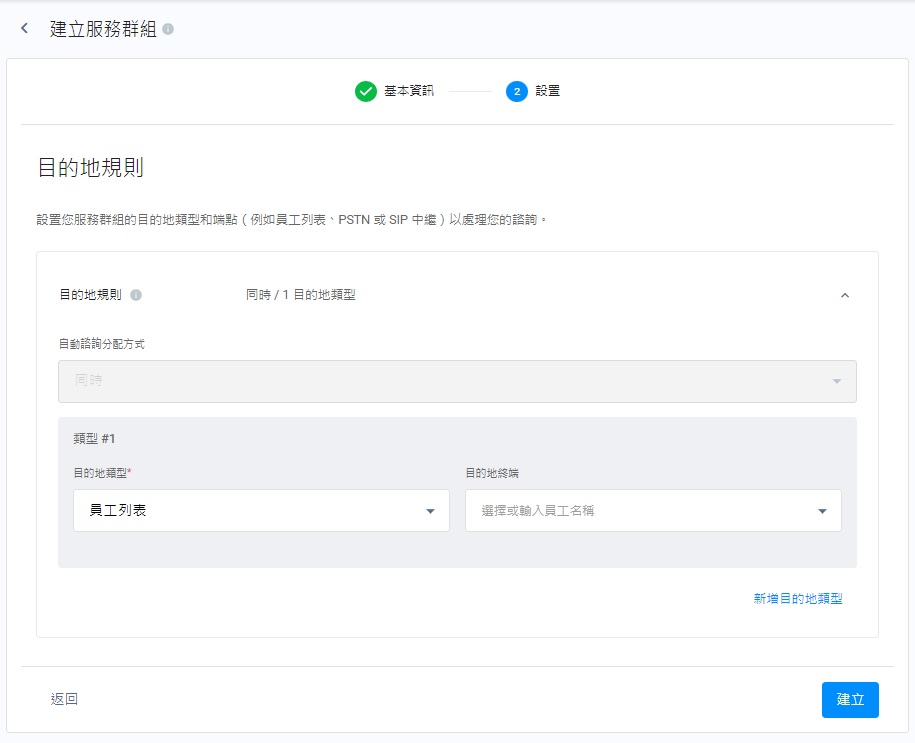Viewport: 915px width, 743px height.
Task: Select the 設置 step label
Action: (547, 91)
